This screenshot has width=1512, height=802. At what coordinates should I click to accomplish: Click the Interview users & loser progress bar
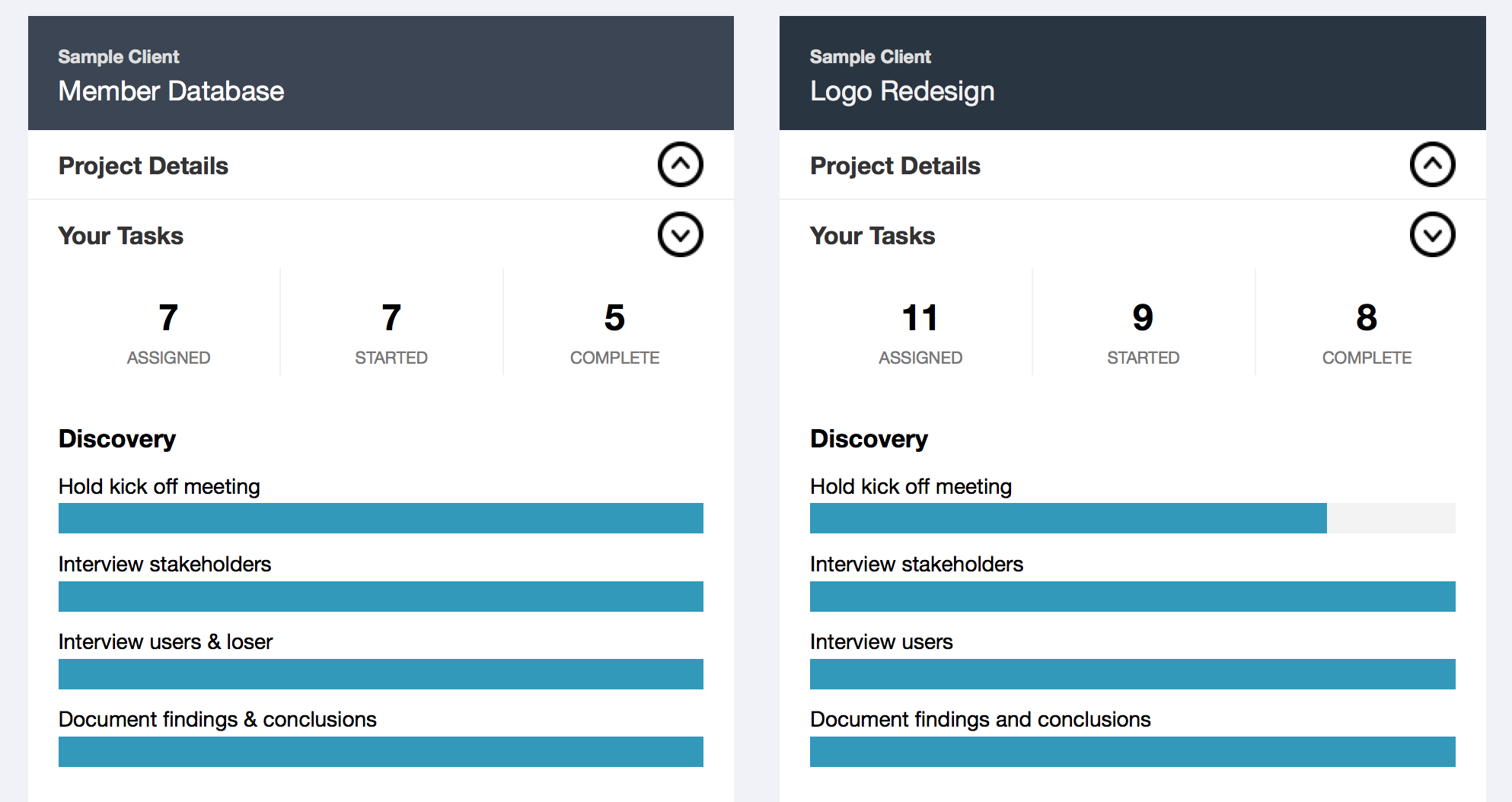coord(381,674)
